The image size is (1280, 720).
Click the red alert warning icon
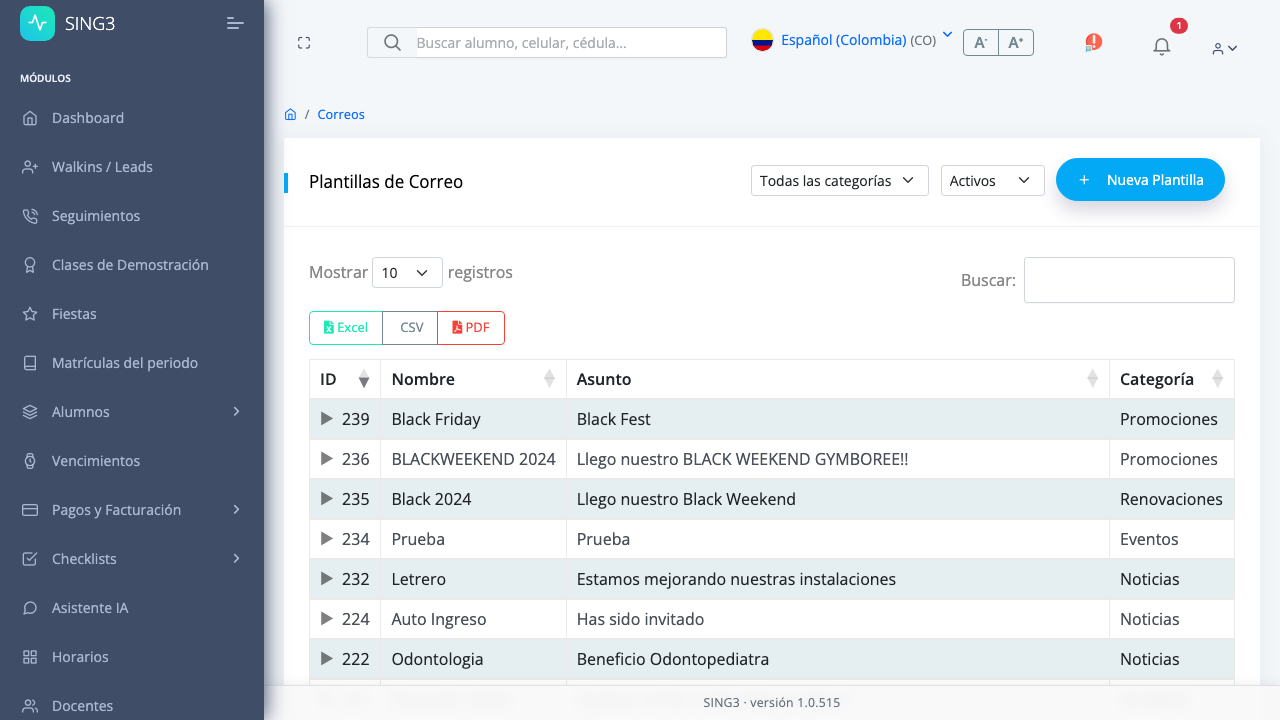(1093, 43)
